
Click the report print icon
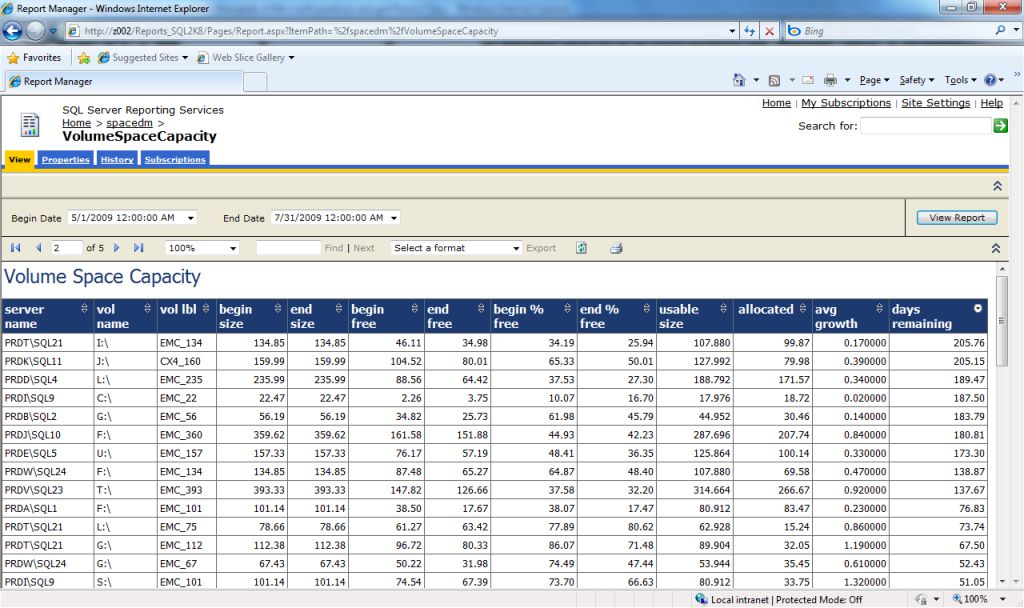click(616, 248)
